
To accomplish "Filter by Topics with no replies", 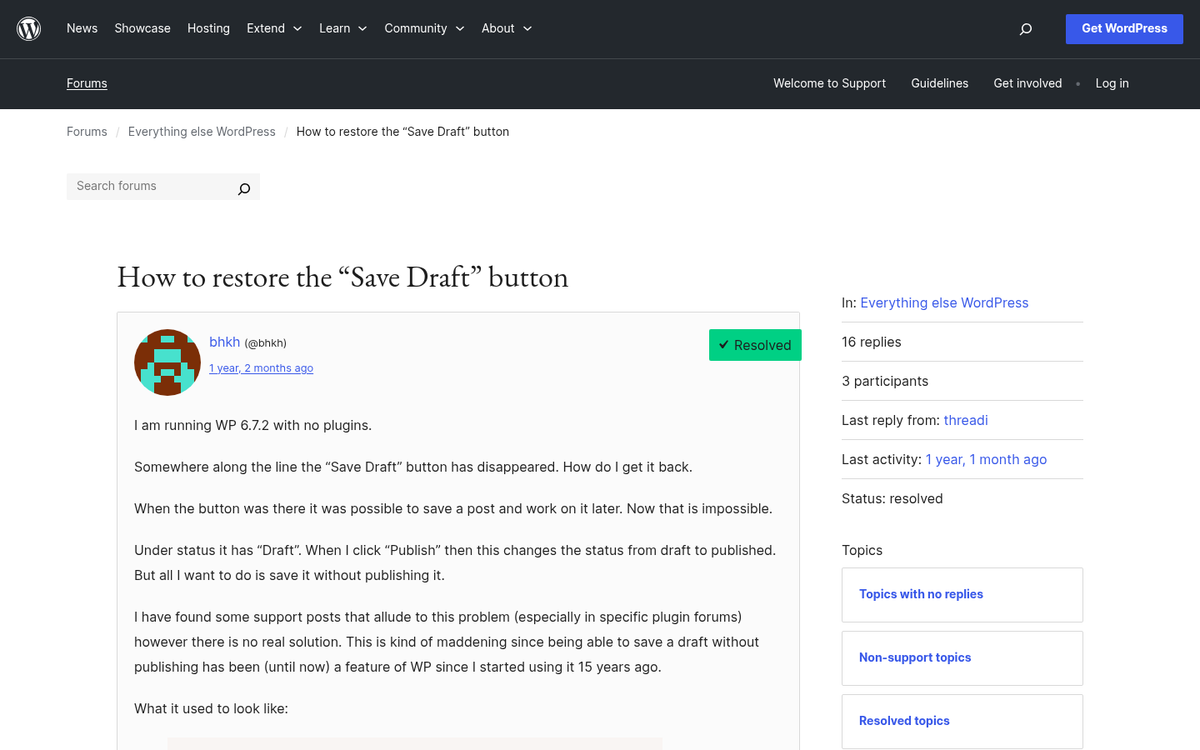I will (x=920, y=594).
